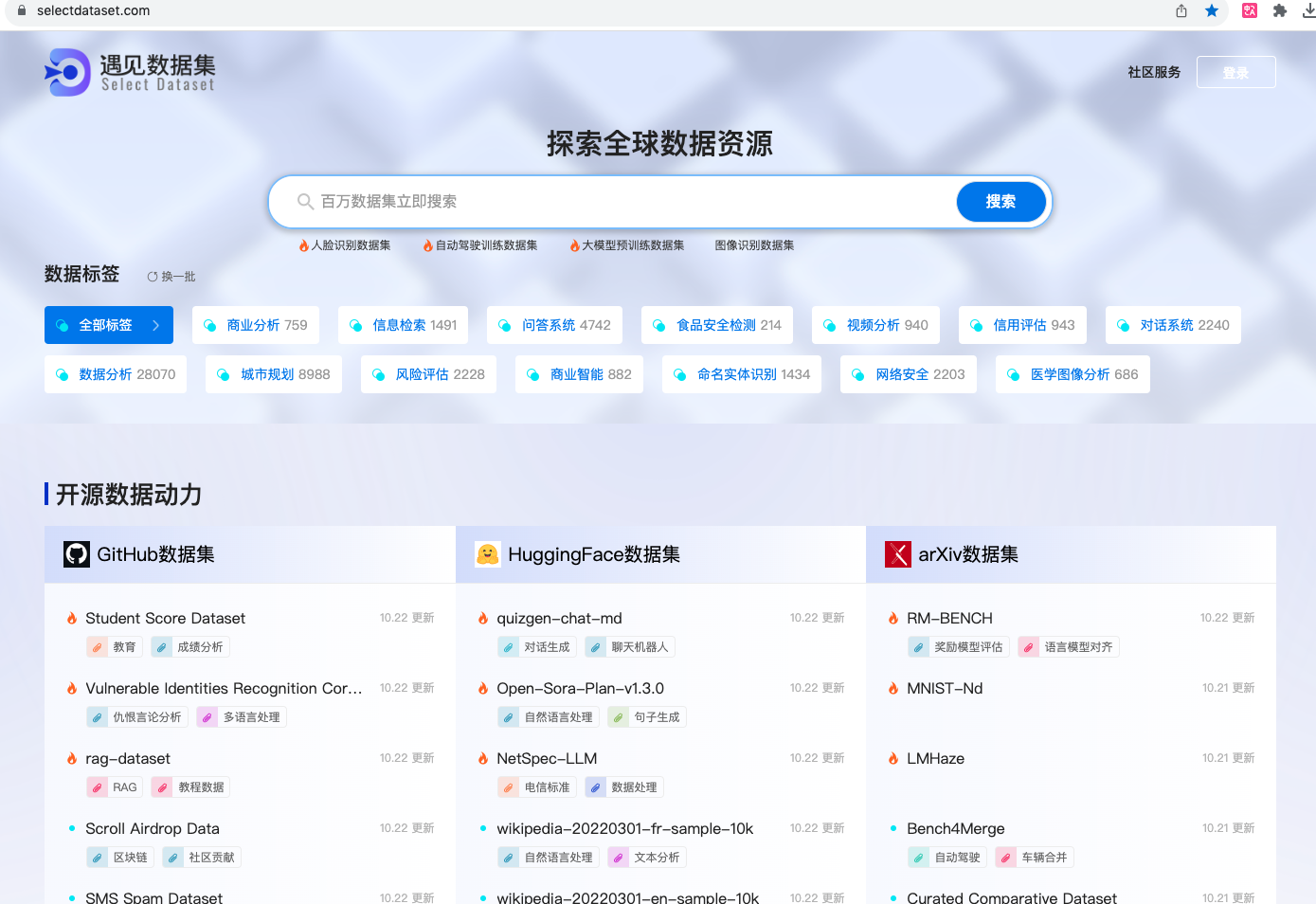Click the lock icon beside the URL

click(22, 10)
